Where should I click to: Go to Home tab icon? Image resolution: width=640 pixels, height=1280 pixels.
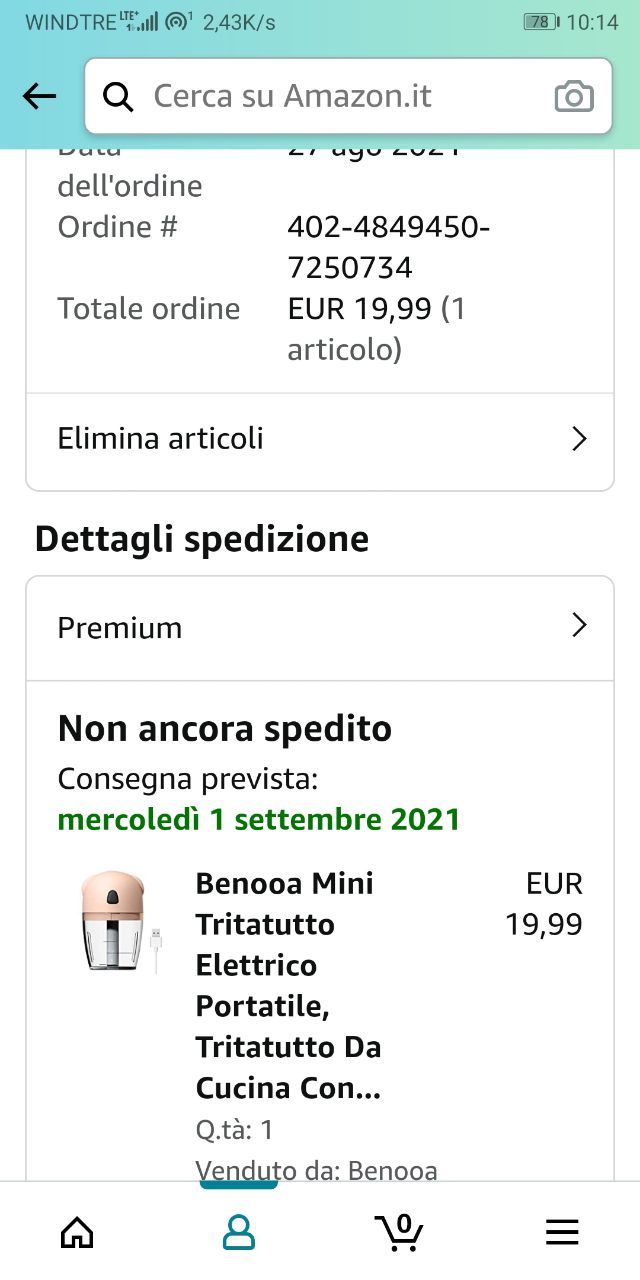[x=77, y=1232]
